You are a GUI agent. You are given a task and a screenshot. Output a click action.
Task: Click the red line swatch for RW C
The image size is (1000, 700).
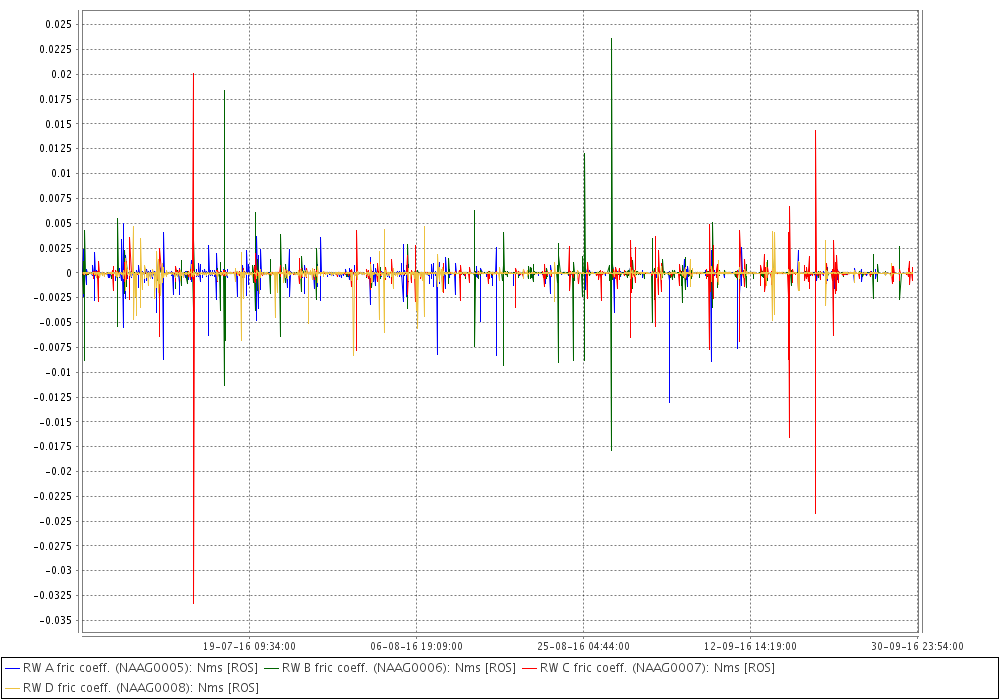529,669
